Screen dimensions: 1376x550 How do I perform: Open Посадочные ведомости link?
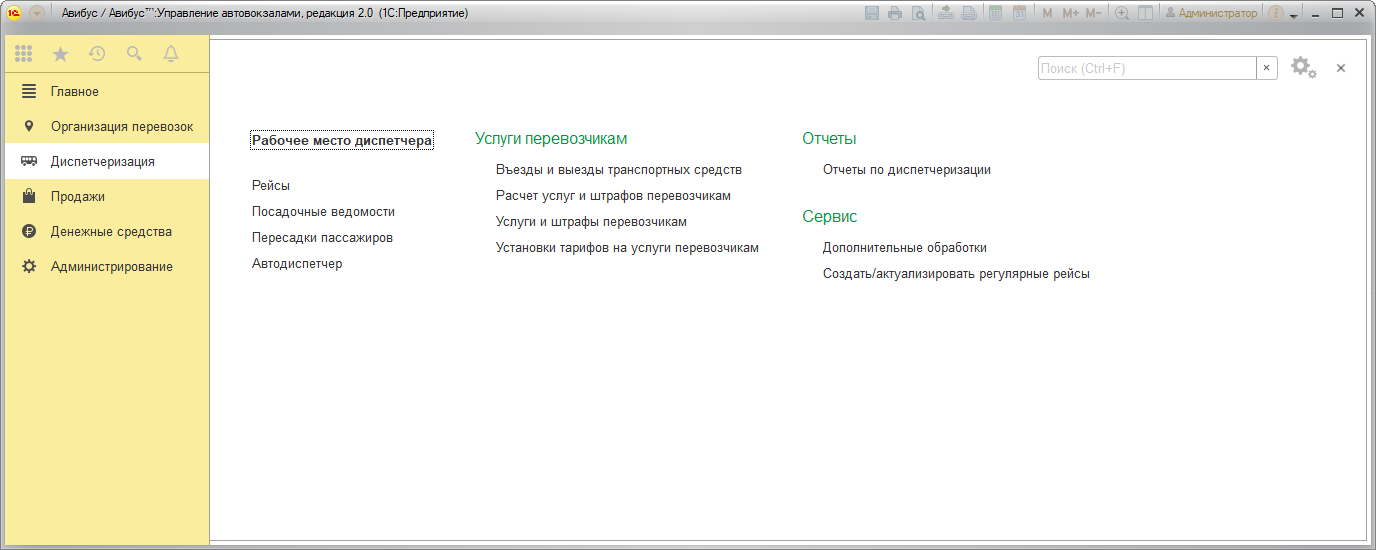click(x=323, y=212)
